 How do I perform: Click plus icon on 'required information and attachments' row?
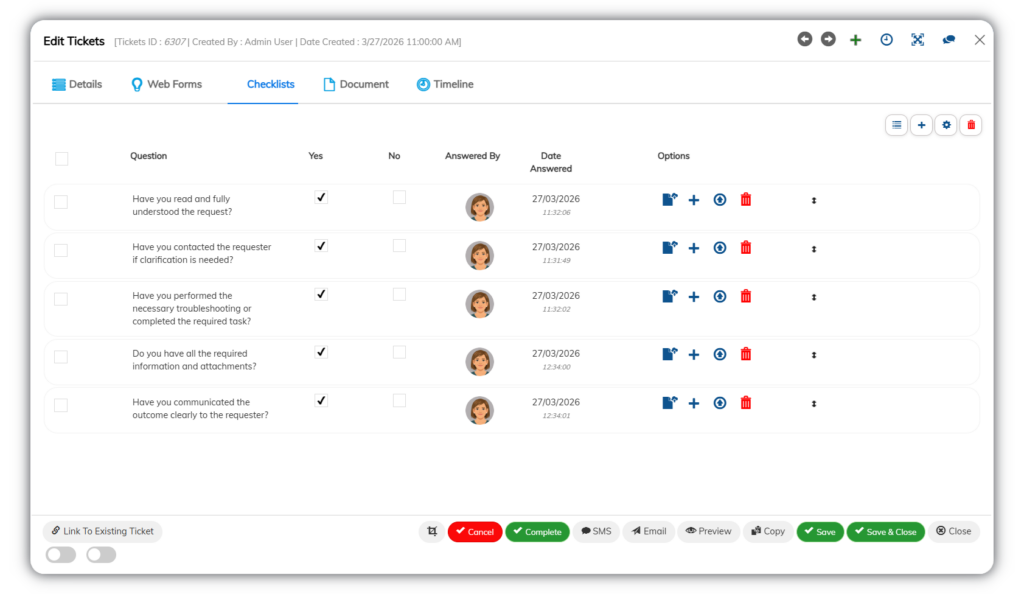(x=694, y=355)
